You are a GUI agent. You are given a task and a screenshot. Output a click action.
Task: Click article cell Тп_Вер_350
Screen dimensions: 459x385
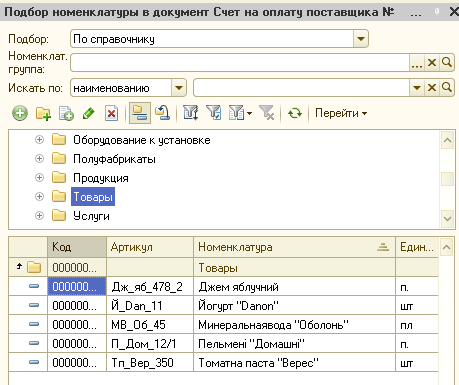coord(150,363)
